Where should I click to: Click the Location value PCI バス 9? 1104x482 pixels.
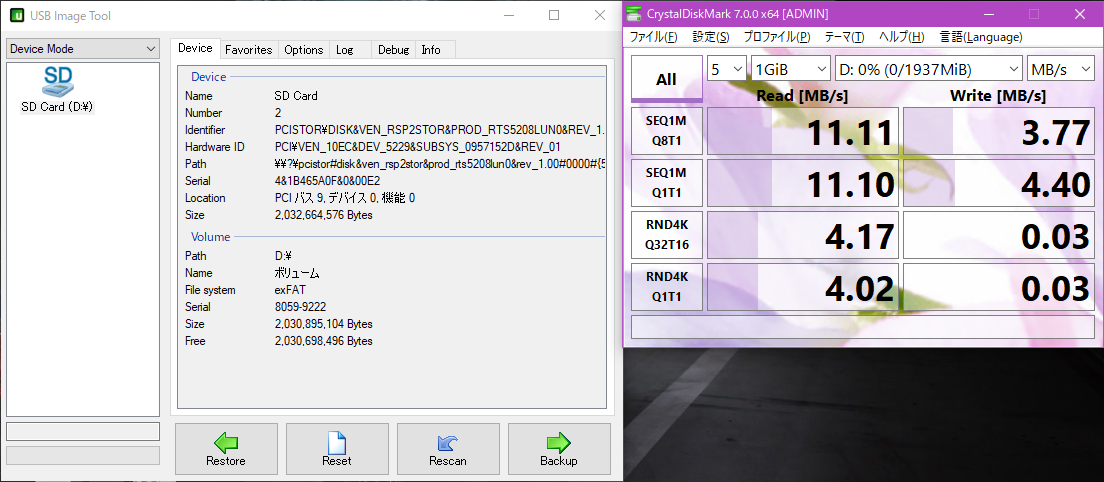coord(344,198)
